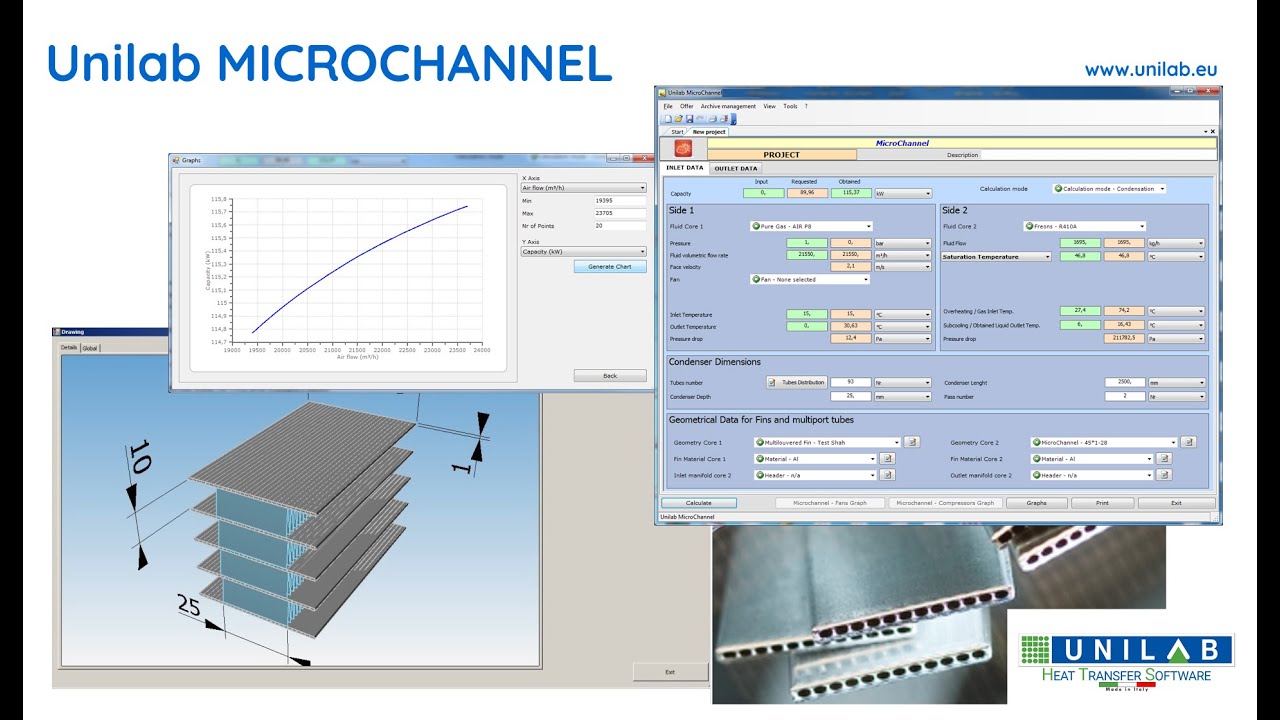Click the Min field in Graphs window
This screenshot has height=720, width=1280.
tap(620, 201)
